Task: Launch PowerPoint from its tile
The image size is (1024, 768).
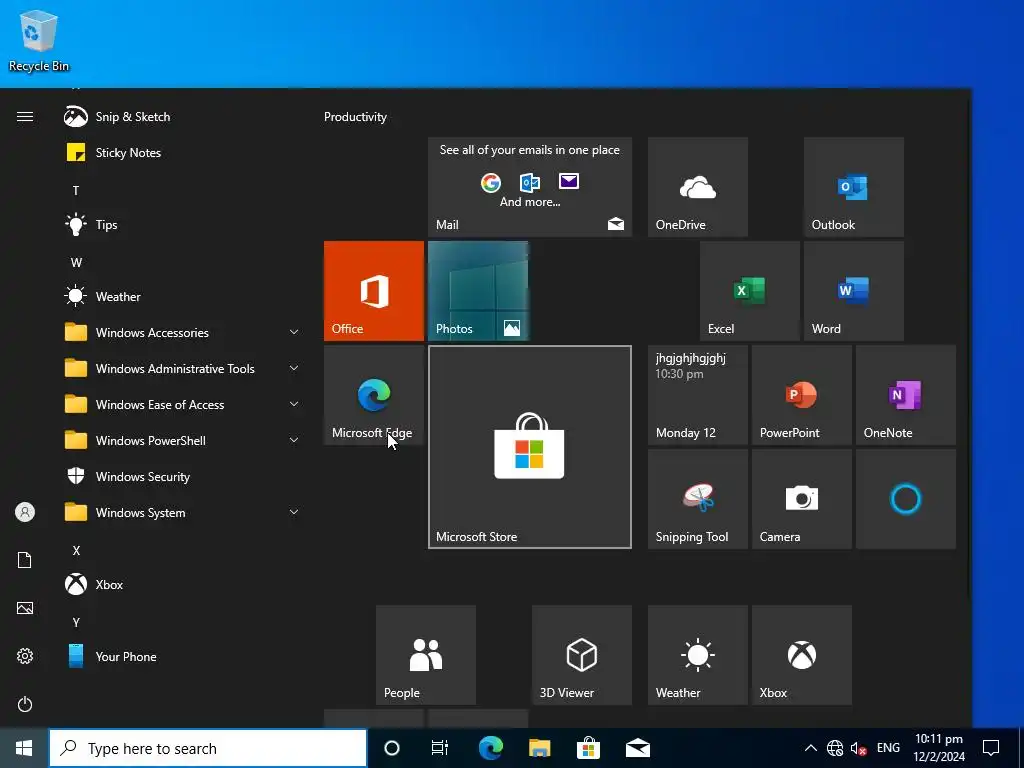Action: point(802,395)
